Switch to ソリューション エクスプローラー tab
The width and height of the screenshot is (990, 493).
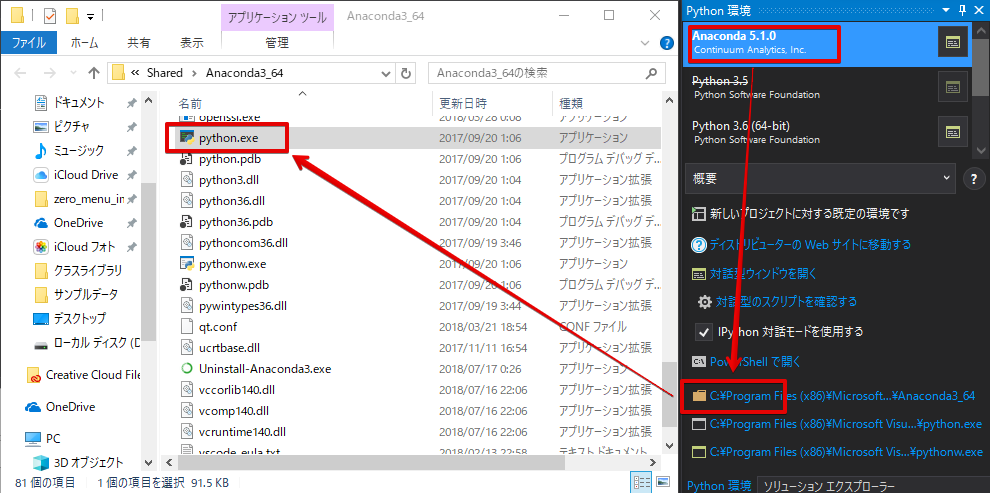point(829,485)
